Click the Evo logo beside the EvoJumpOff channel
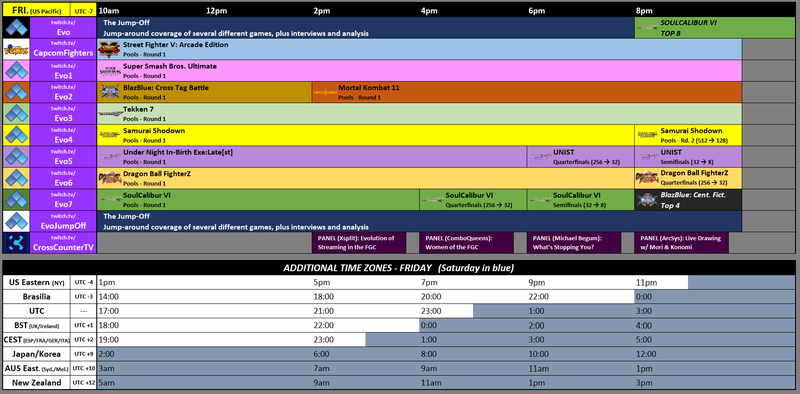The image size is (800, 394). tap(16, 221)
